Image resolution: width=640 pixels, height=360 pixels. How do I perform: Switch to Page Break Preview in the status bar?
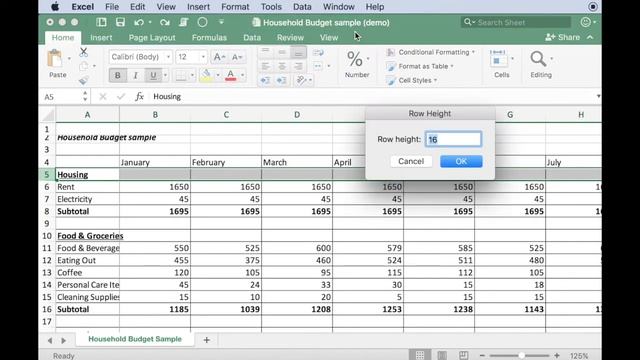pos(463,355)
